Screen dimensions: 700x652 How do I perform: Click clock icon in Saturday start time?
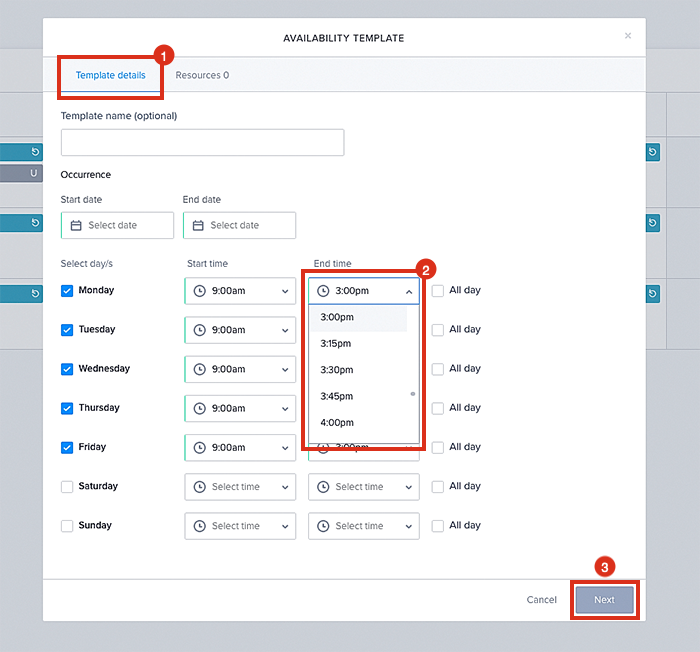(x=200, y=487)
